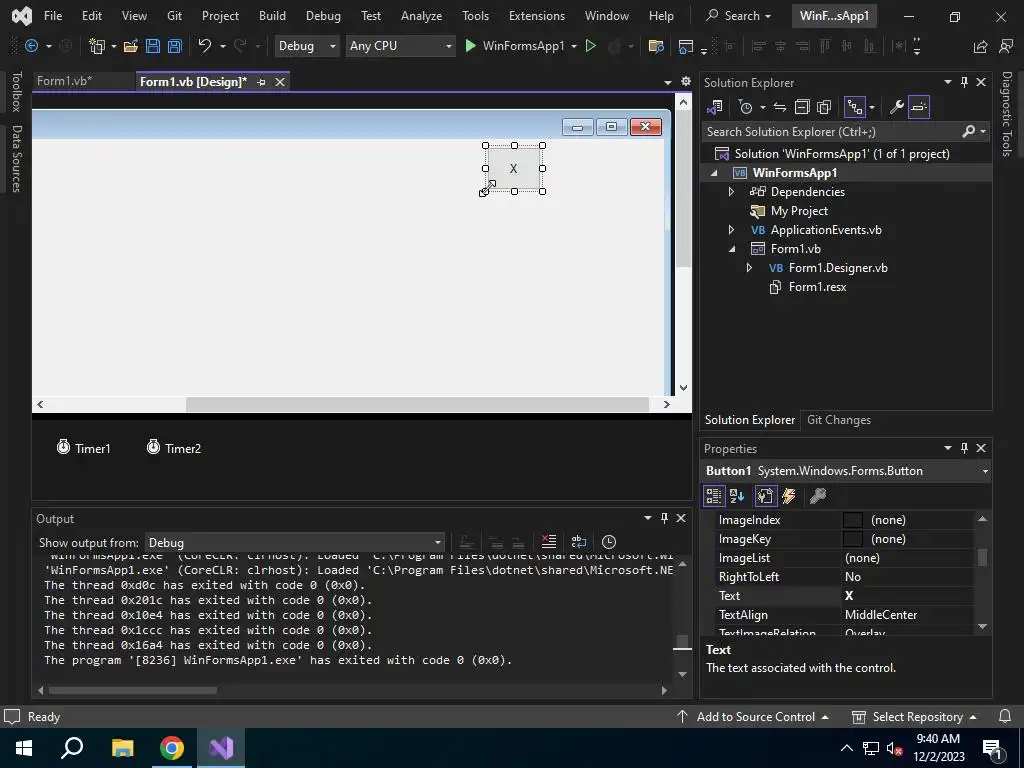
Task: Click Switch Views icon in Solution Explorer
Action: 715,106
